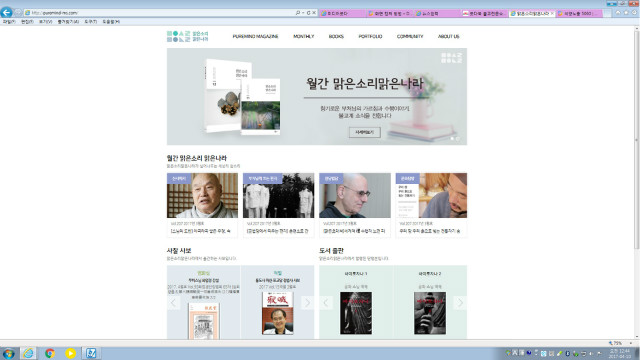640x360 pixels.
Task: Open first dark book cover with feathers
Action: pos(356,313)
